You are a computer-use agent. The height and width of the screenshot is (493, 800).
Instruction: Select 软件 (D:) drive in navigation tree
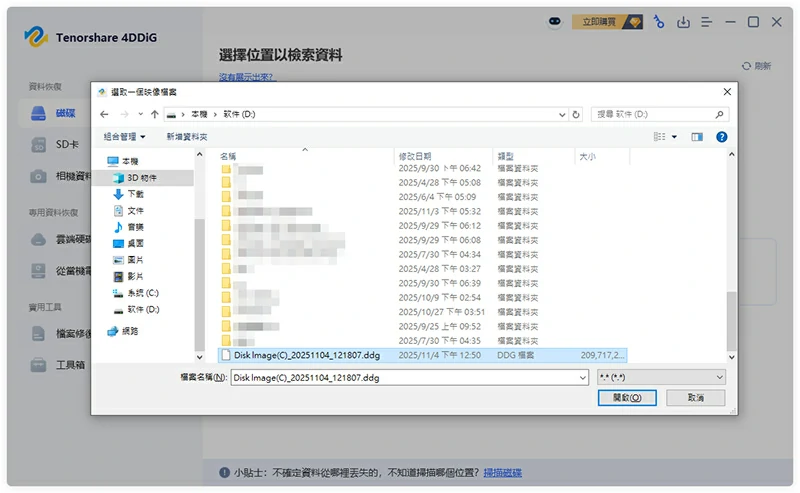coord(136,309)
